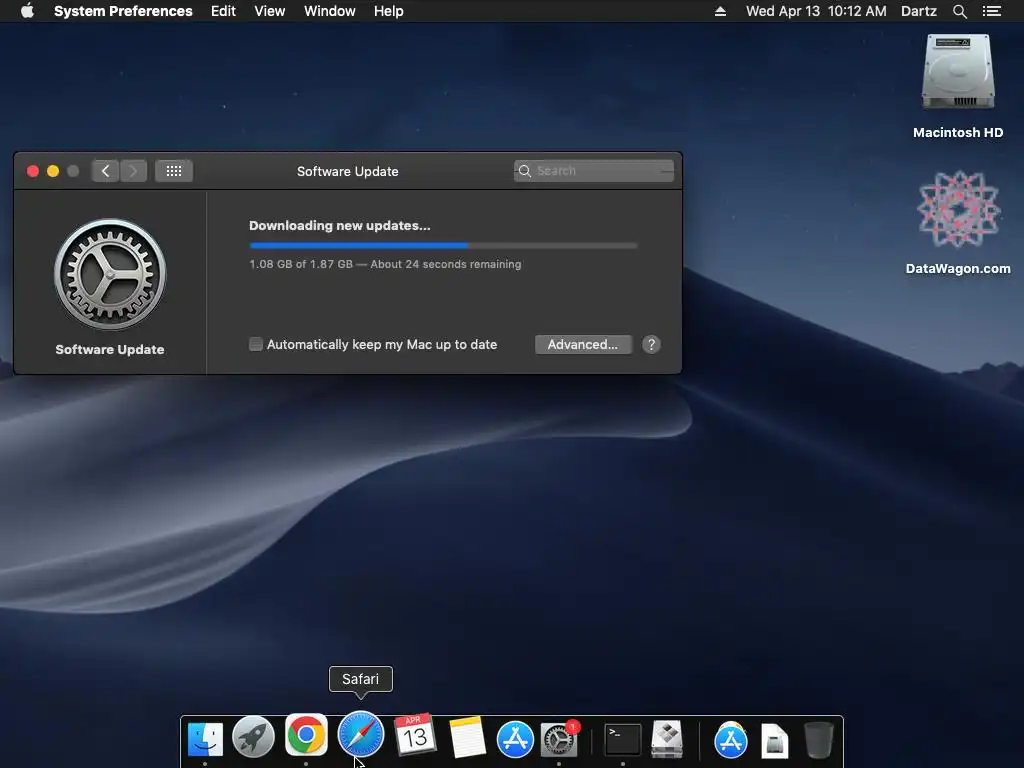Click the date and time in menu bar
The width and height of the screenshot is (1024, 768).
click(816, 11)
